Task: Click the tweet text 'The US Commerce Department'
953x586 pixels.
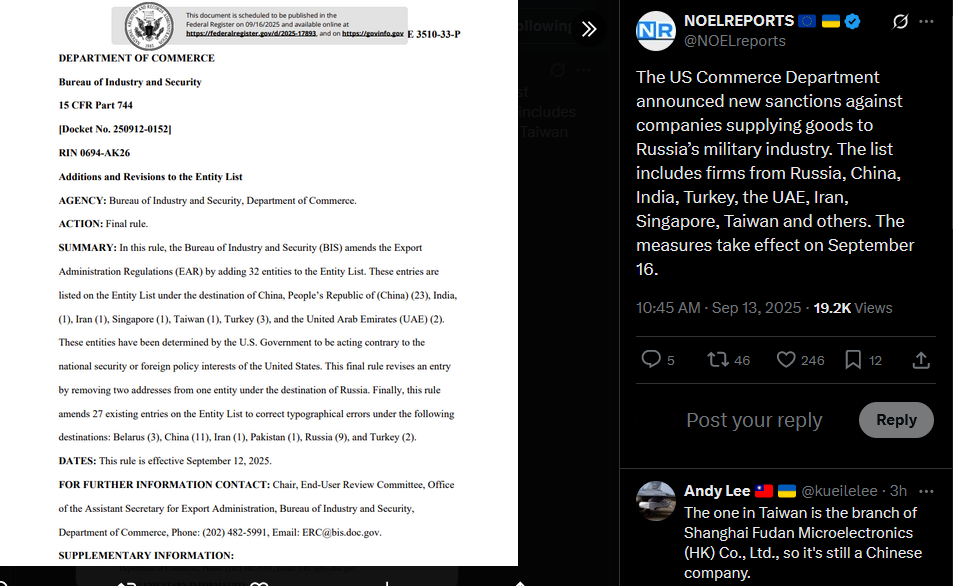Action: [757, 77]
